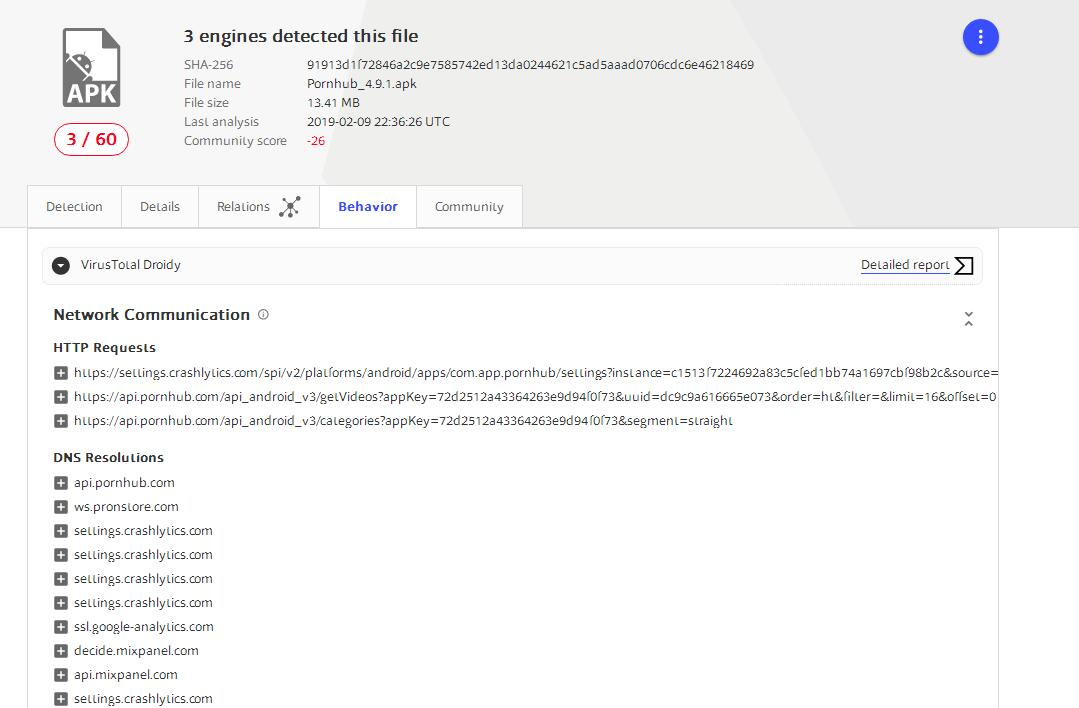Click the SHA-256 hash value
This screenshot has height=708, width=1079.
pos(531,65)
